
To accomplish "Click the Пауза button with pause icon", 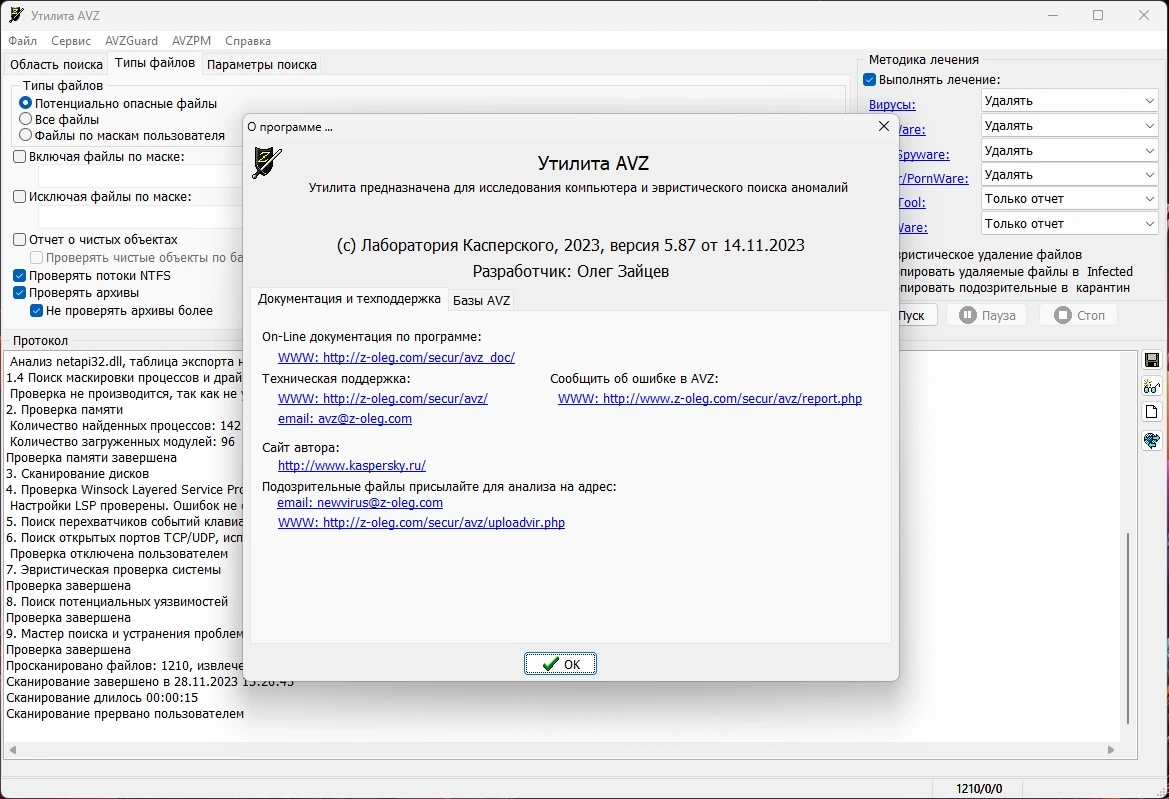I will (987, 315).
